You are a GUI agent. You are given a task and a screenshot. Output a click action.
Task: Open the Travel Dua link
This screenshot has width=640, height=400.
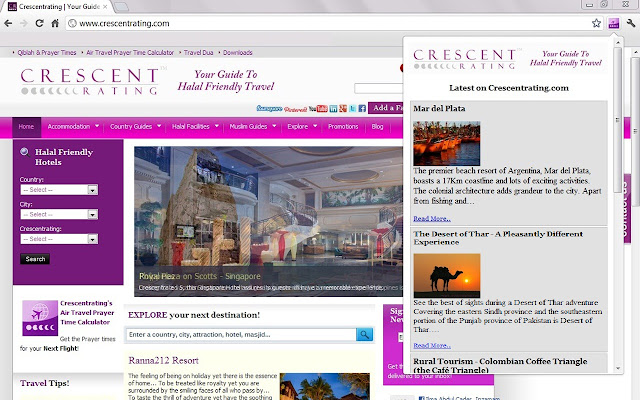[198, 53]
